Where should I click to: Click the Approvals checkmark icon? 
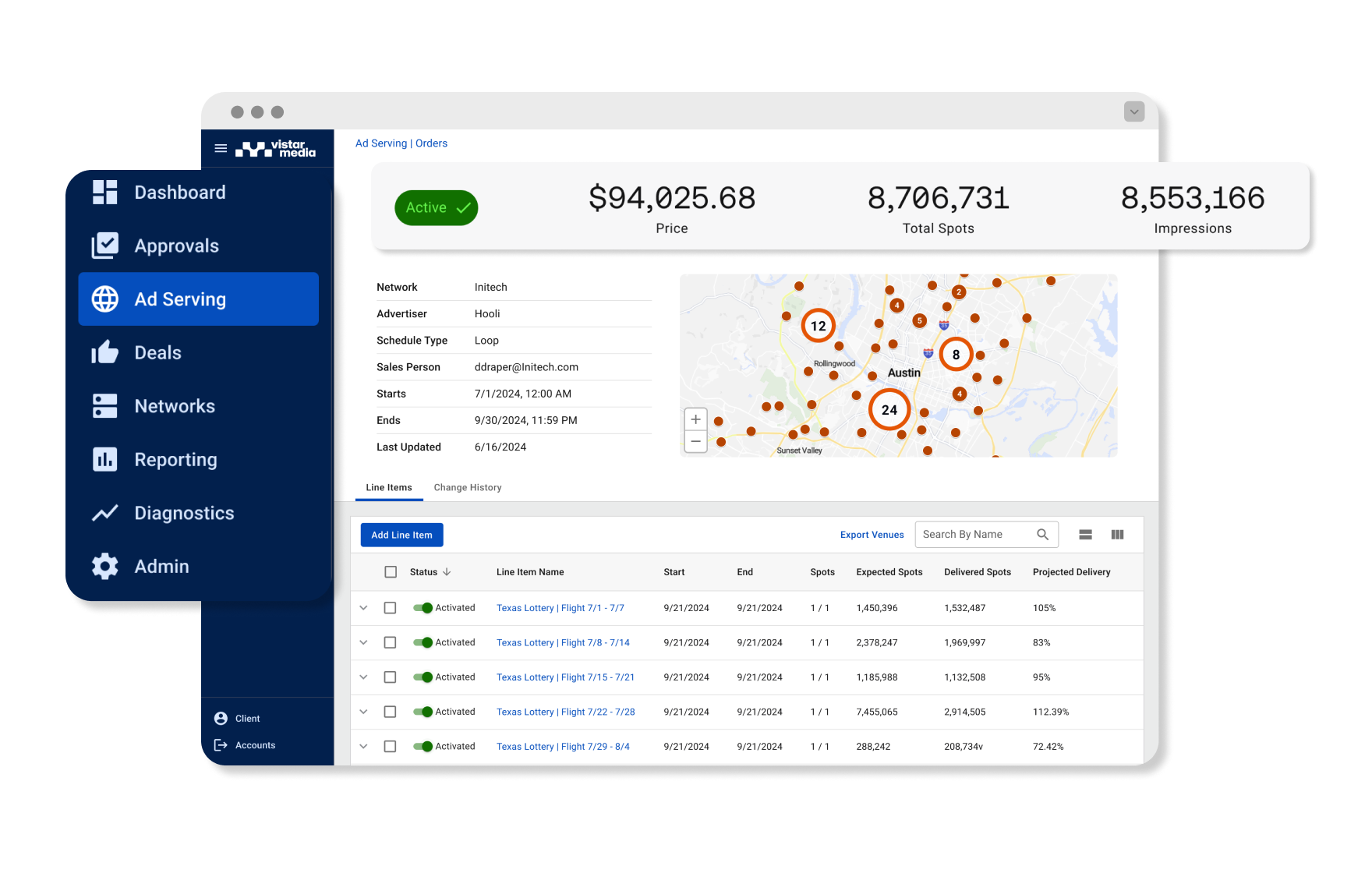[104, 246]
